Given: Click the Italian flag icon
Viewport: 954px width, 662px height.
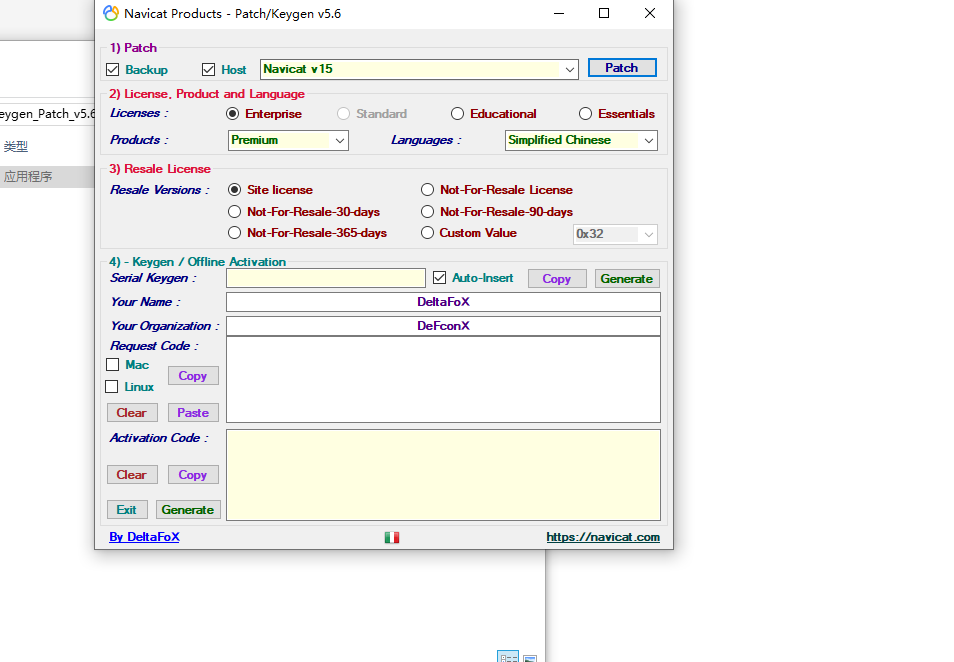Looking at the screenshot, I should coord(391,537).
